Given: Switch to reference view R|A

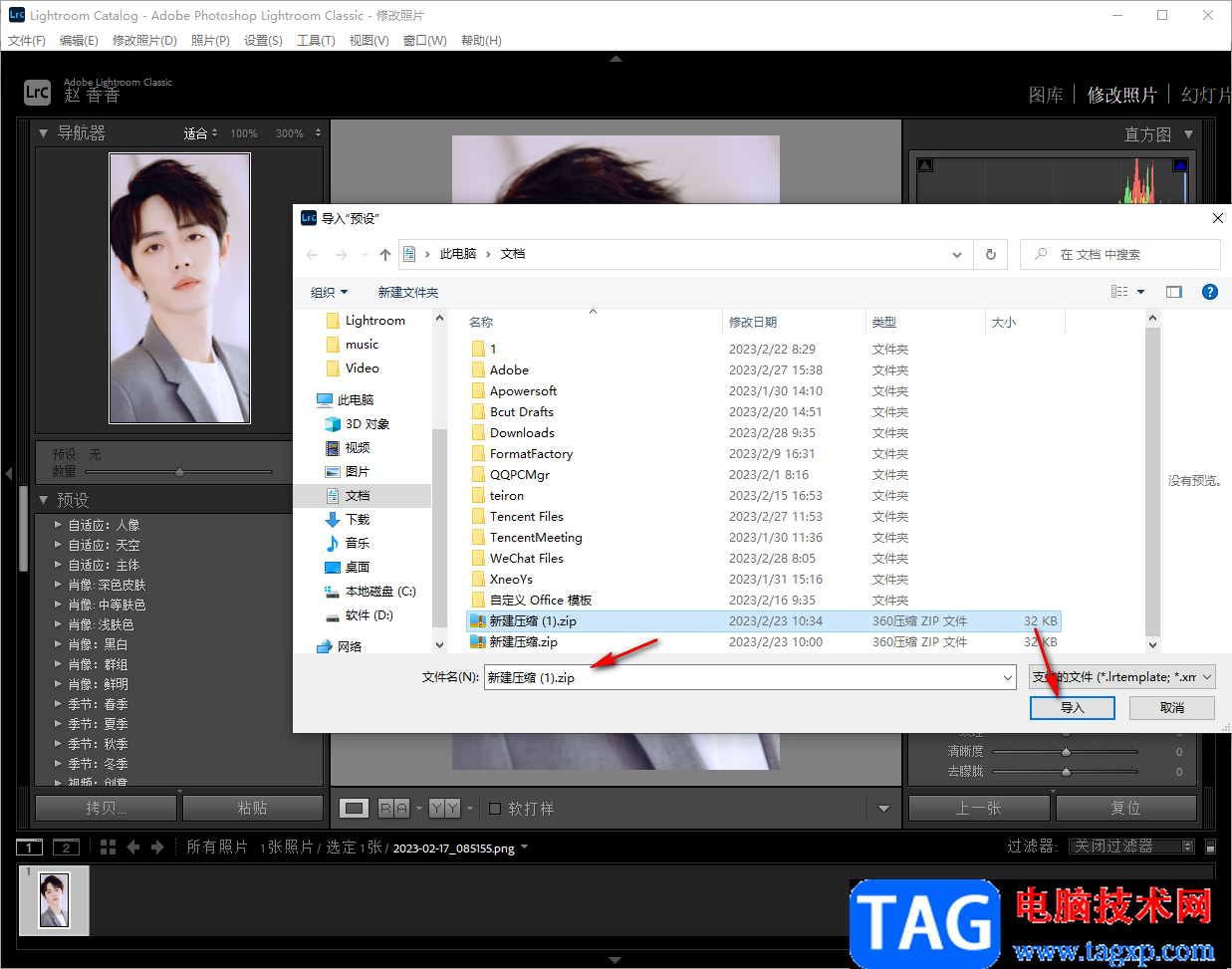Looking at the screenshot, I should pyautogui.click(x=393, y=808).
